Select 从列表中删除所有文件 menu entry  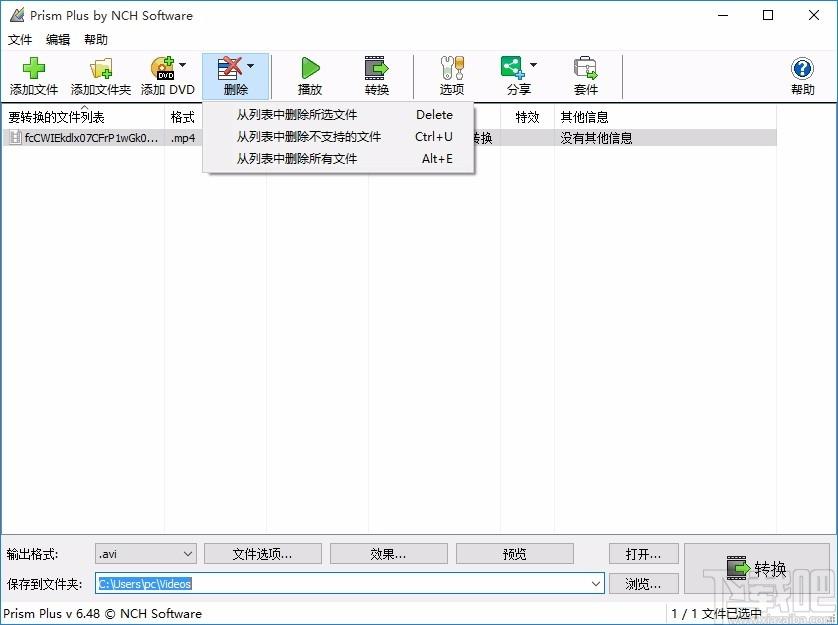tap(296, 159)
